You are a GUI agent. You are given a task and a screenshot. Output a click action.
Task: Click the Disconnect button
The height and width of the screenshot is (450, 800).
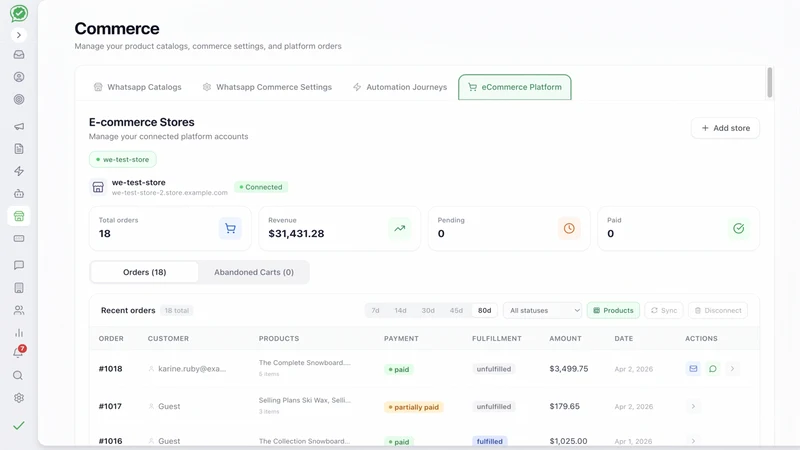[x=718, y=310]
